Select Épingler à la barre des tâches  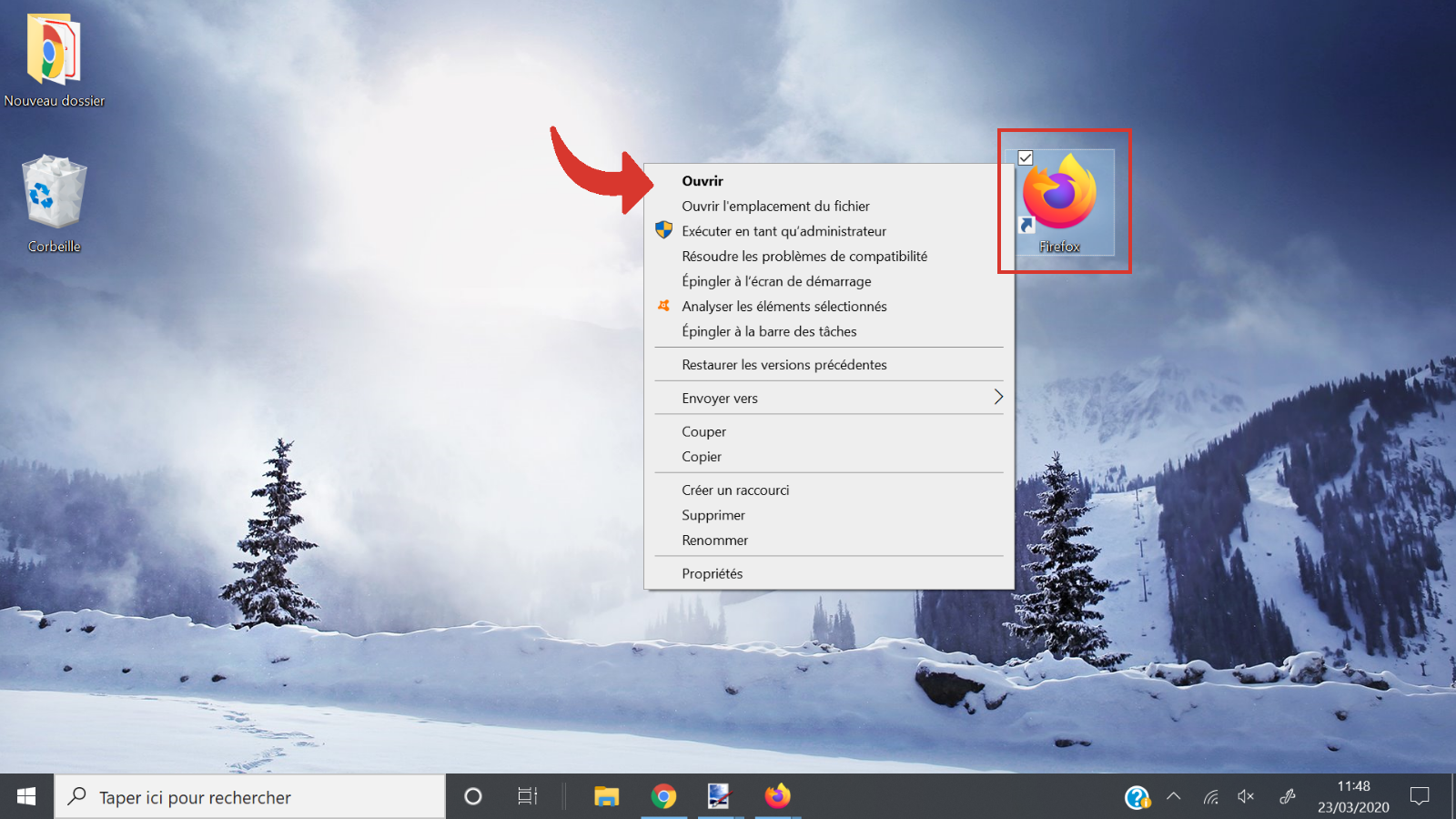coord(769,331)
